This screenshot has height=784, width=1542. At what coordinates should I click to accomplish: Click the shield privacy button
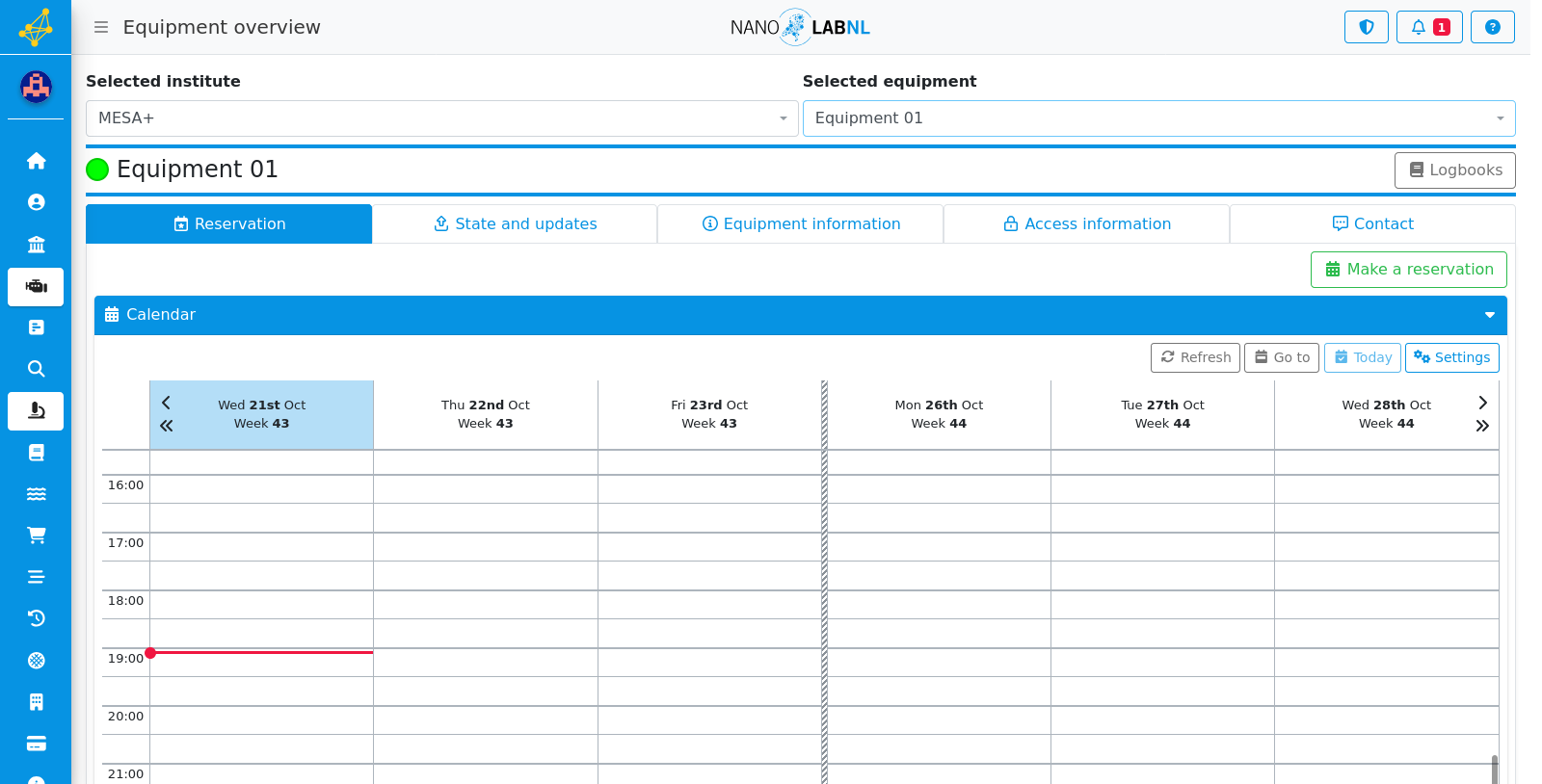pyautogui.click(x=1366, y=27)
